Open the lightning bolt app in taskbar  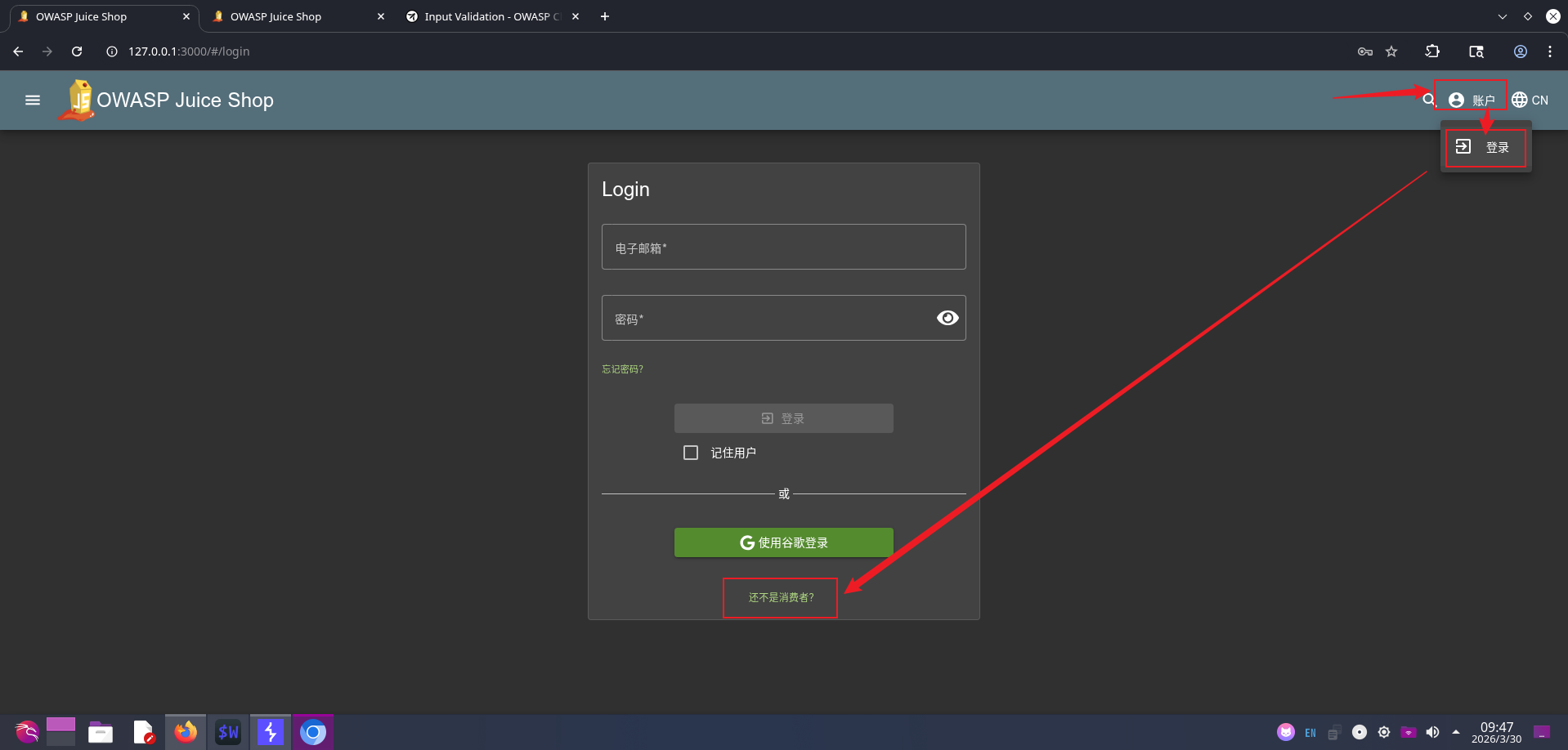pyautogui.click(x=271, y=732)
